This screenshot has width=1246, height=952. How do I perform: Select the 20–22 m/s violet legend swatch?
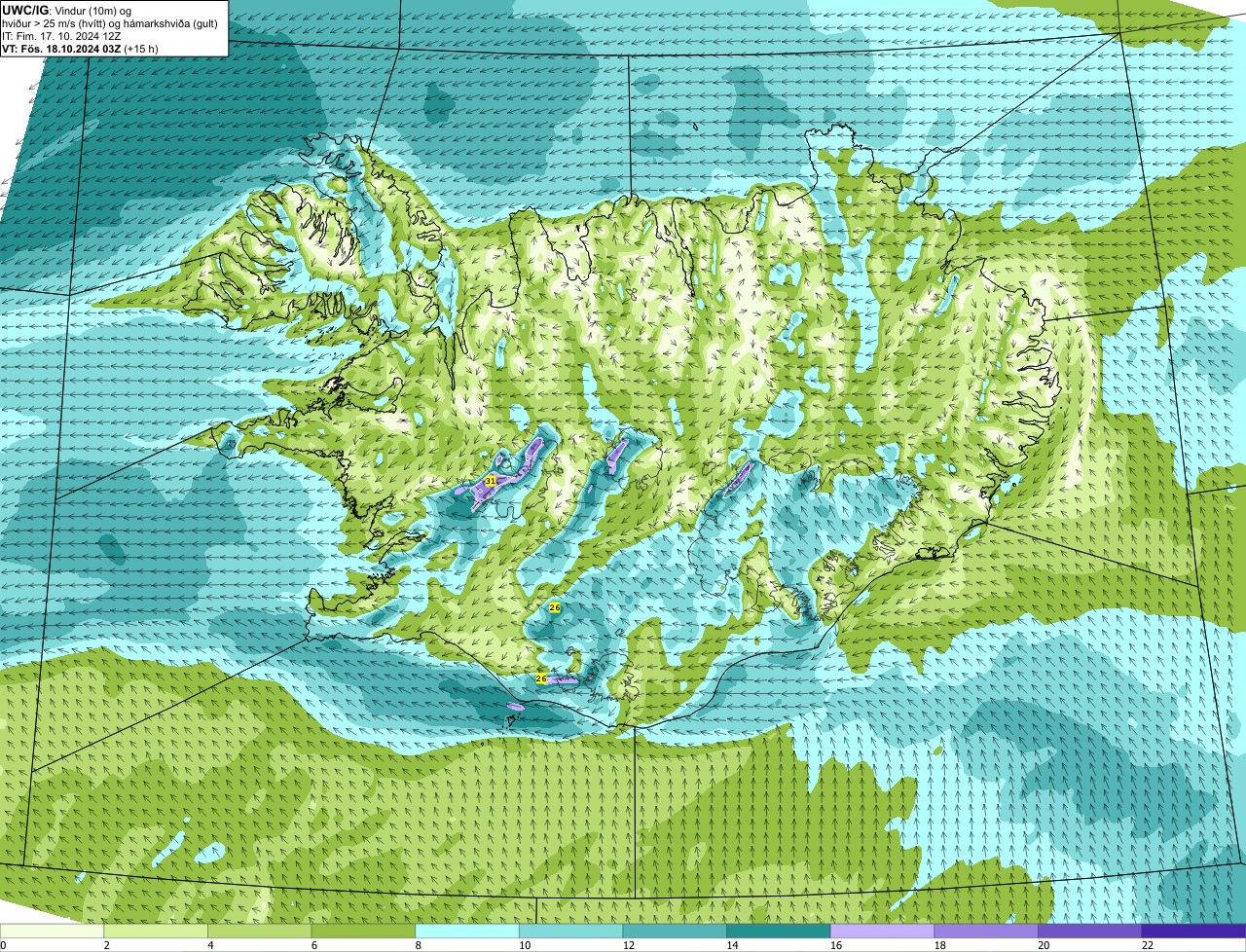(1090, 931)
